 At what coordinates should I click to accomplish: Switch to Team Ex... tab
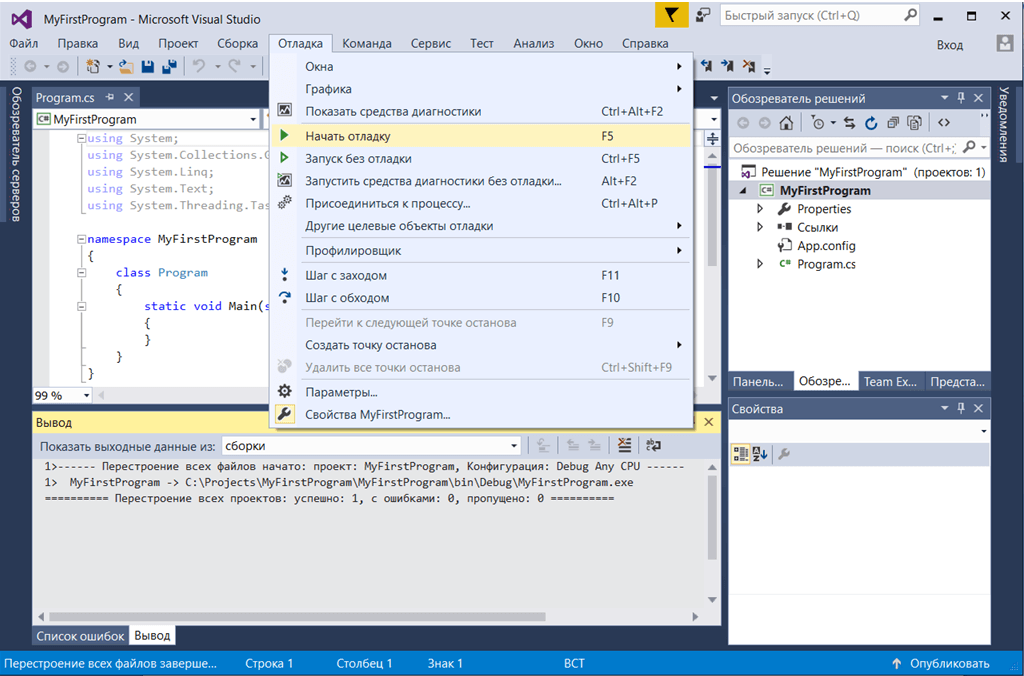pyautogui.click(x=890, y=381)
